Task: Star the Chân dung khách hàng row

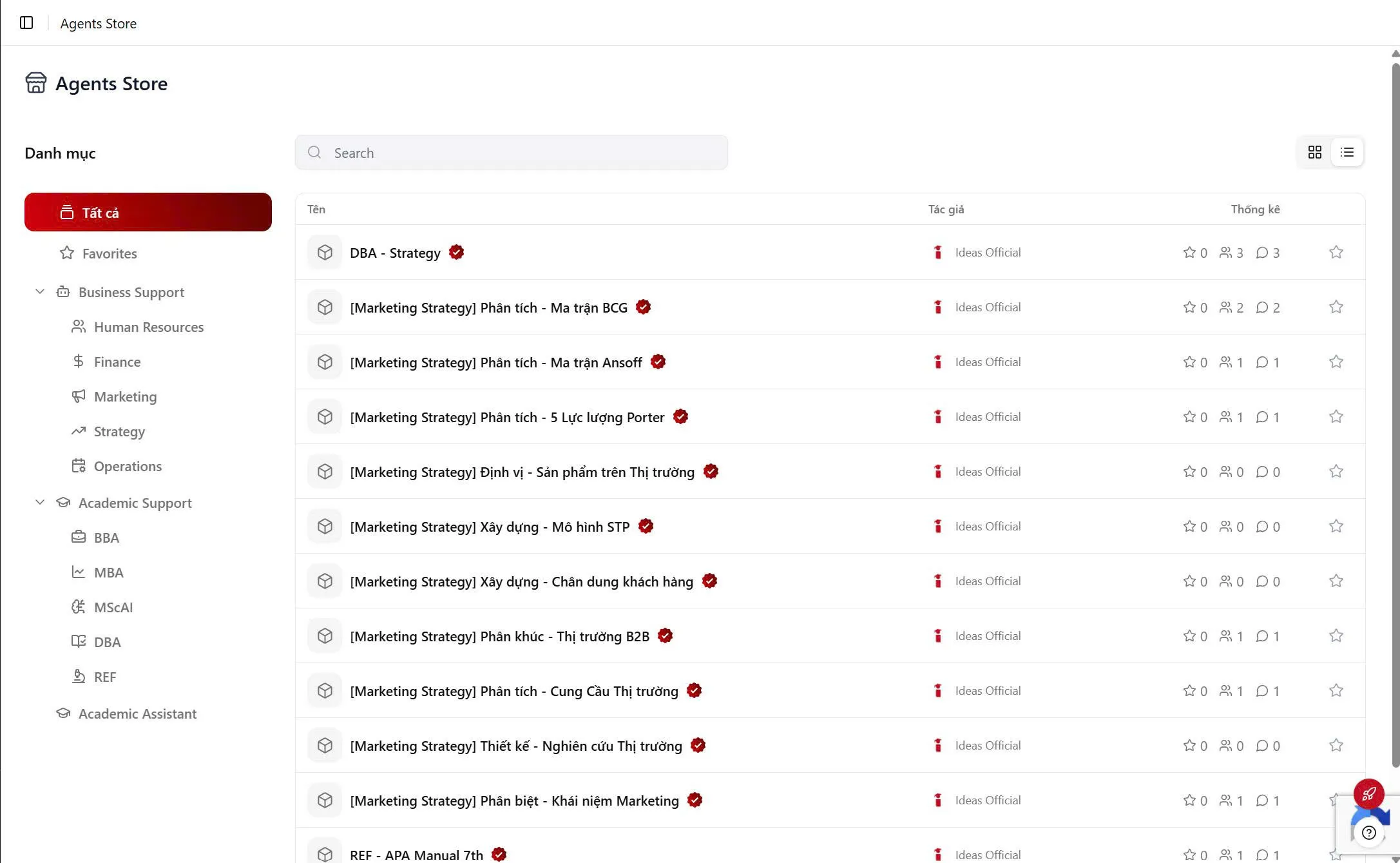Action: (x=1336, y=581)
